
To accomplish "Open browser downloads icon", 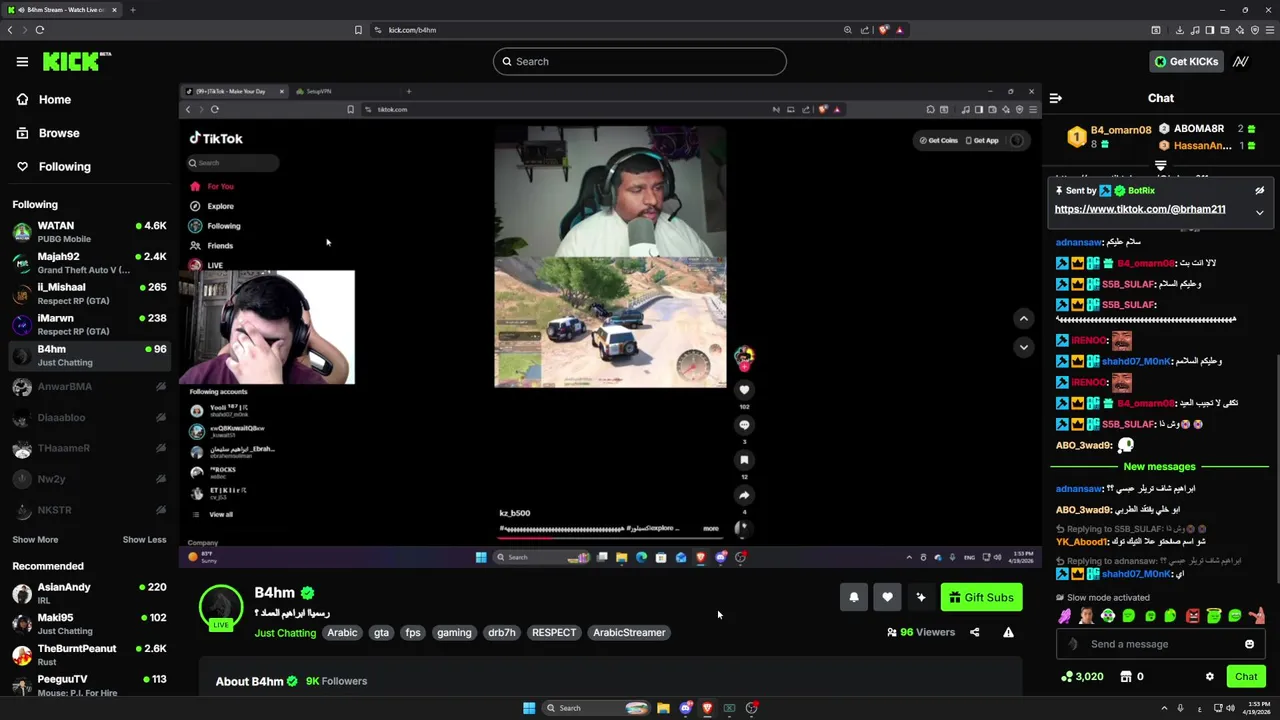I will tap(1180, 30).
